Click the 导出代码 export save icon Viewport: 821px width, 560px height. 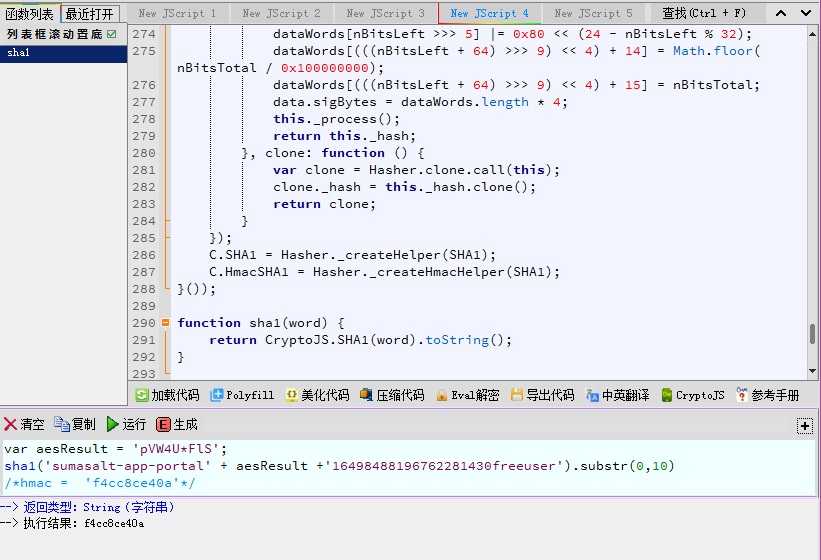(x=517, y=395)
